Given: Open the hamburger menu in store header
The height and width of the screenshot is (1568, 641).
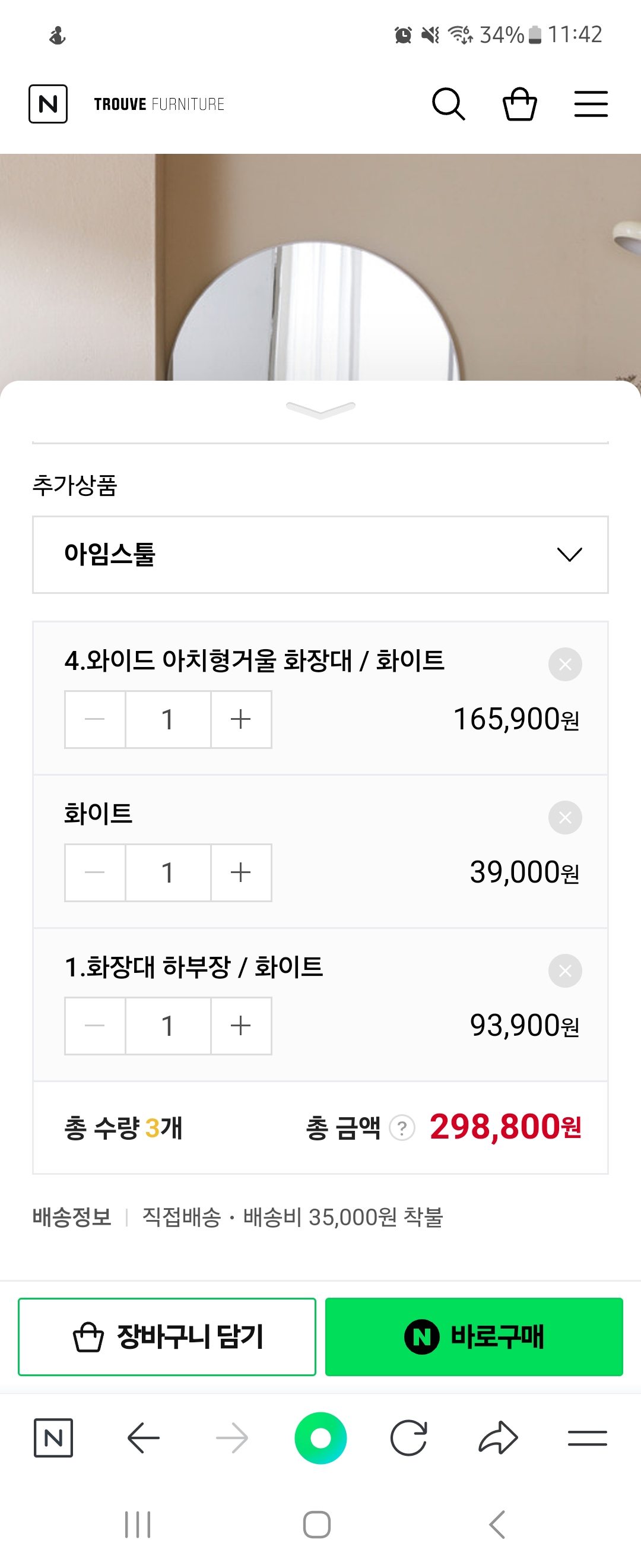Looking at the screenshot, I should (591, 104).
